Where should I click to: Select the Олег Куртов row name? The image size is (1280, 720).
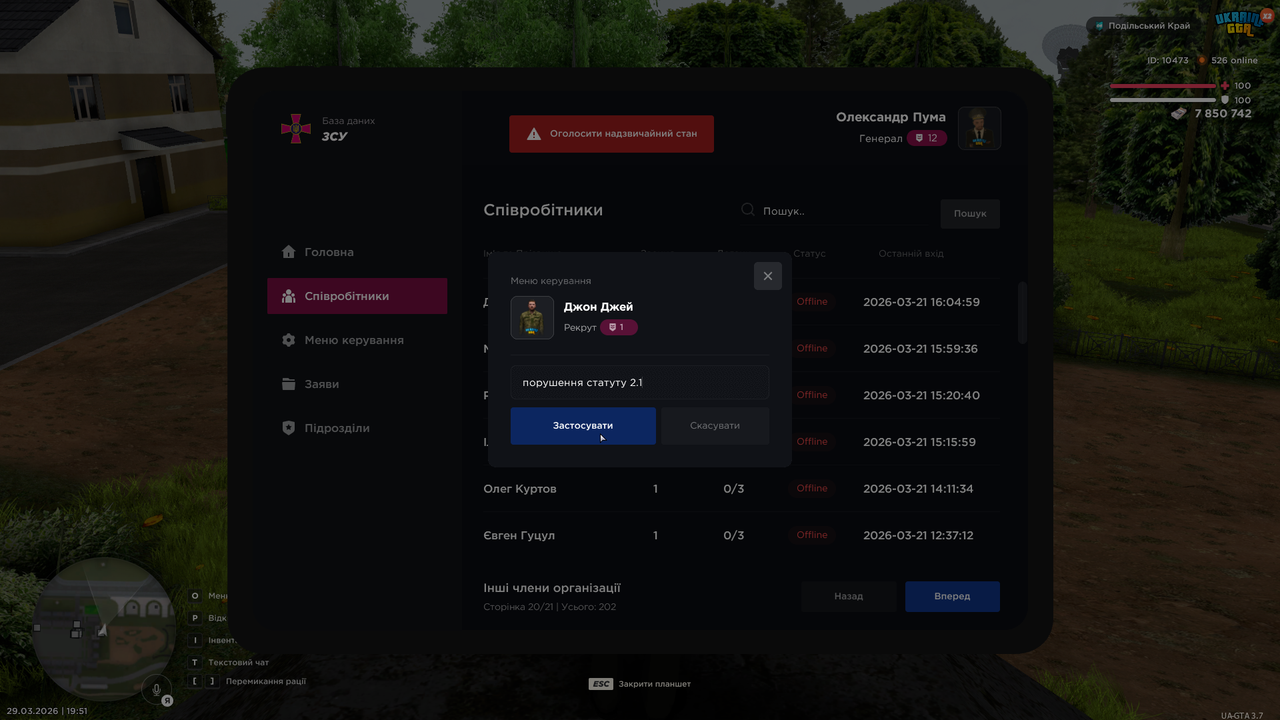[x=520, y=489]
